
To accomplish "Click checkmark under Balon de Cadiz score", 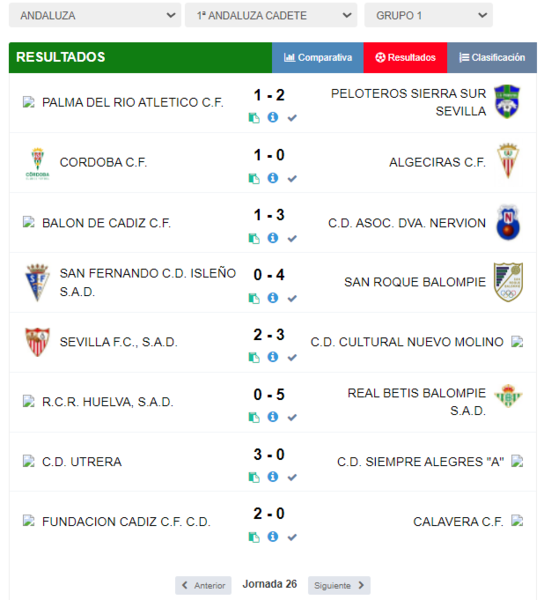I will pyautogui.click(x=292, y=238).
